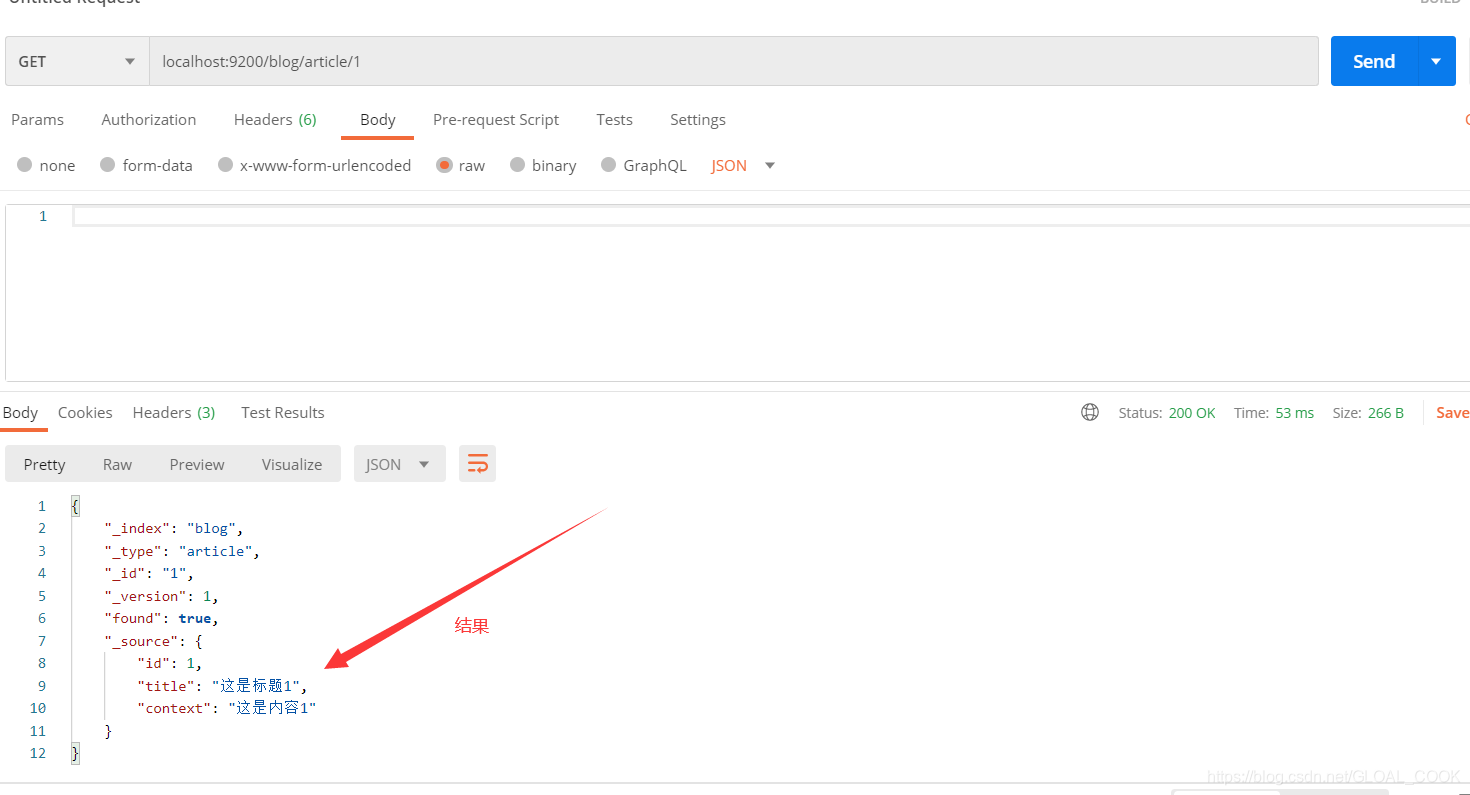Open the Send button dropdown arrow
The image size is (1470, 795).
click(x=1436, y=61)
